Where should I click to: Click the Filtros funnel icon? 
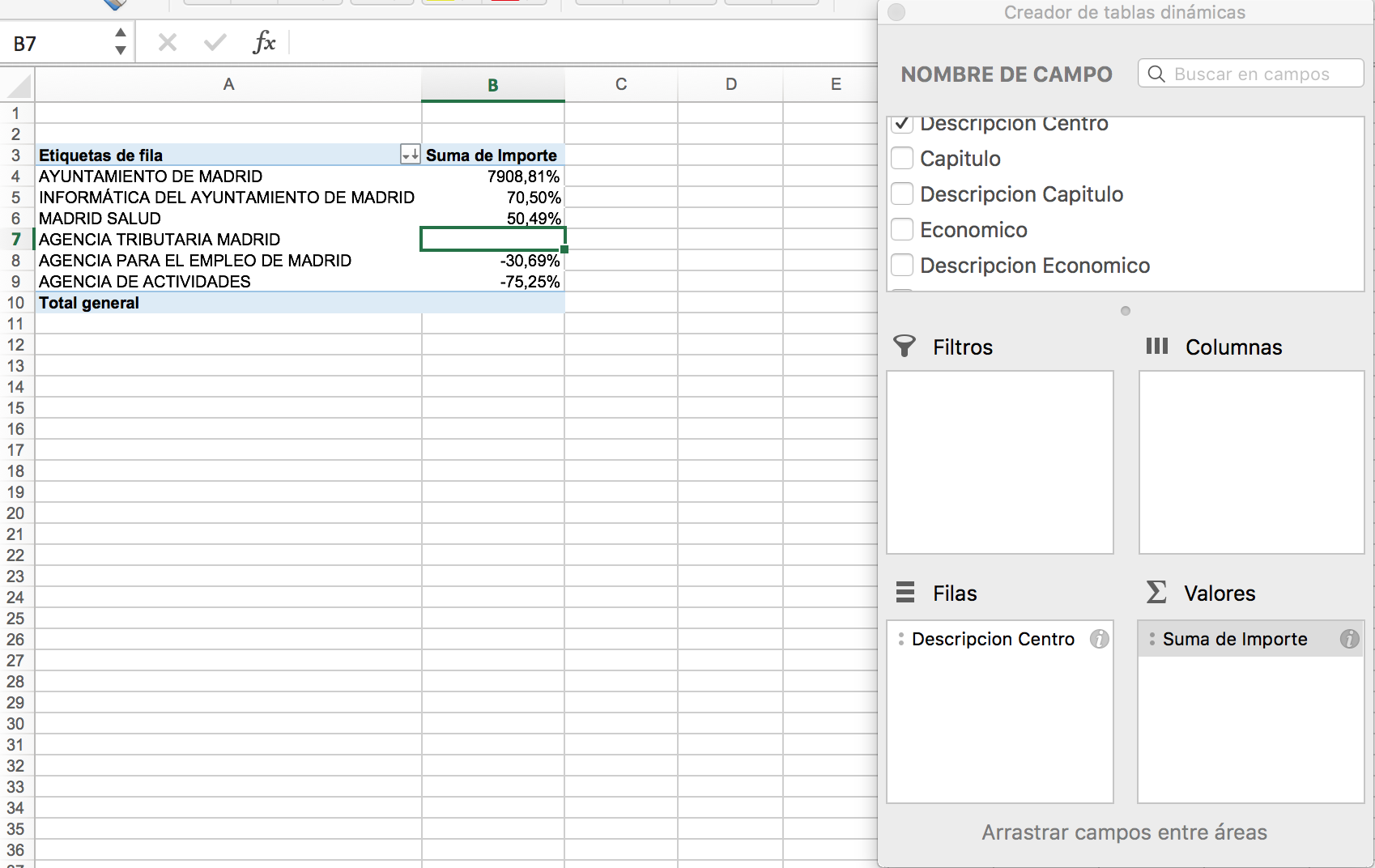pyautogui.click(x=905, y=347)
